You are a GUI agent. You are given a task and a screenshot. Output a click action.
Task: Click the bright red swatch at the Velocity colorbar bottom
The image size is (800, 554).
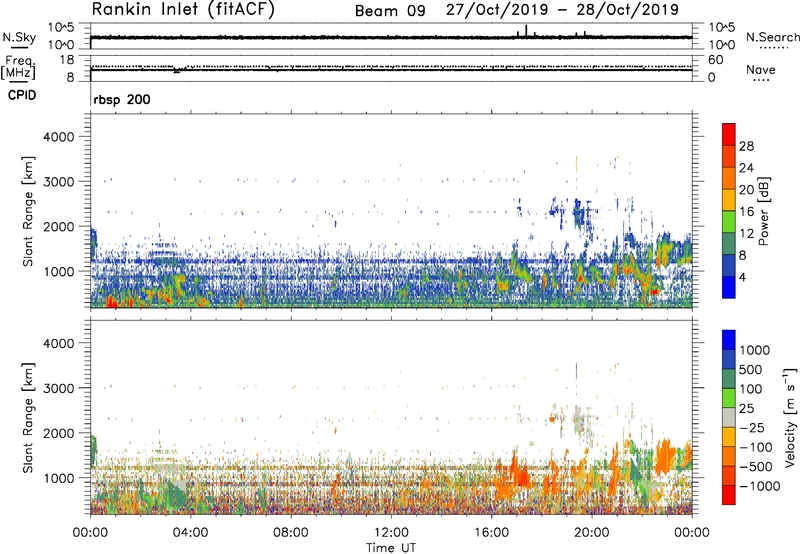729,495
